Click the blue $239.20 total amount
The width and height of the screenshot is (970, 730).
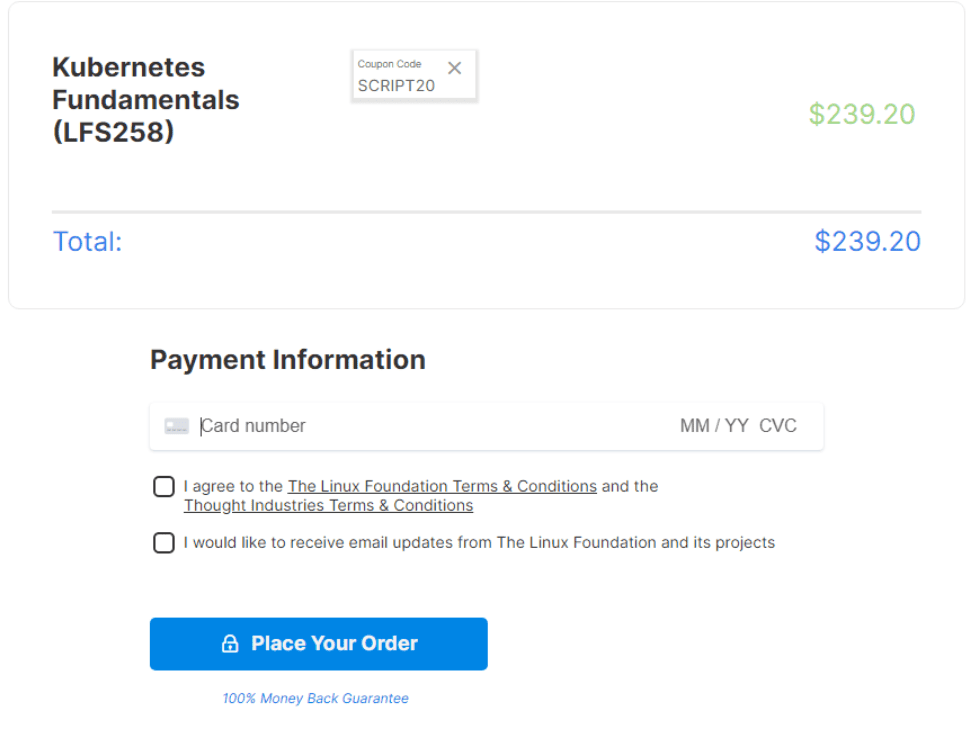(867, 241)
